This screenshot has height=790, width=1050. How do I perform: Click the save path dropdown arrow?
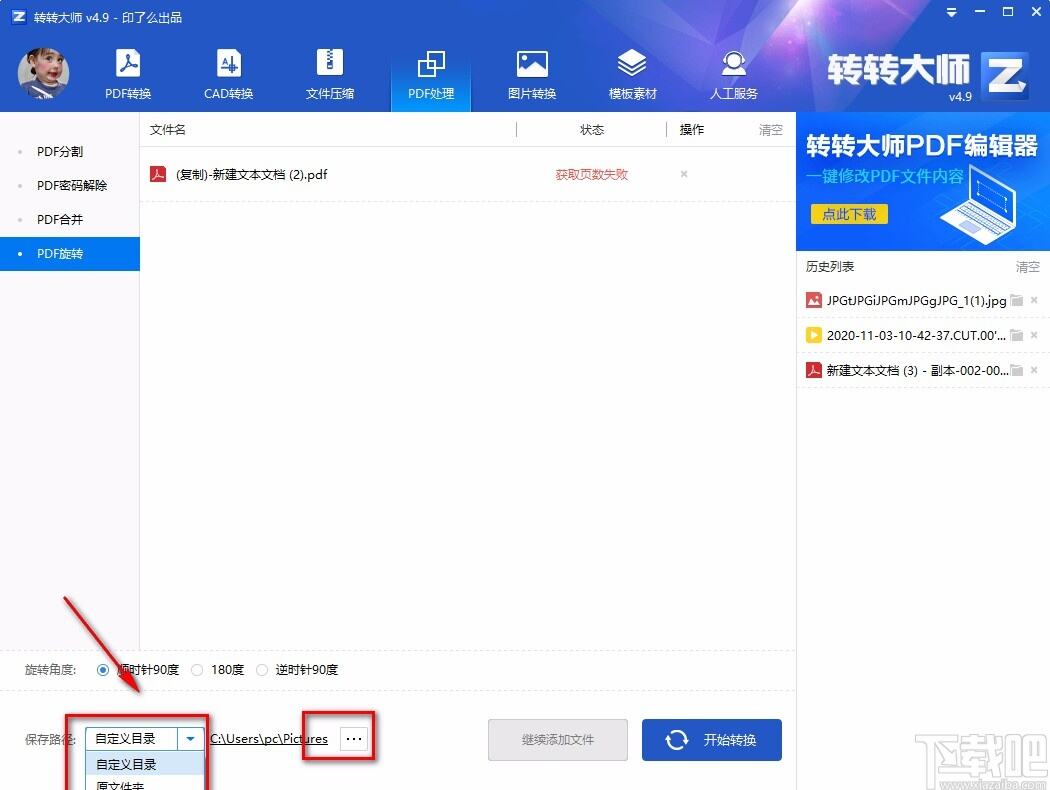click(190, 738)
